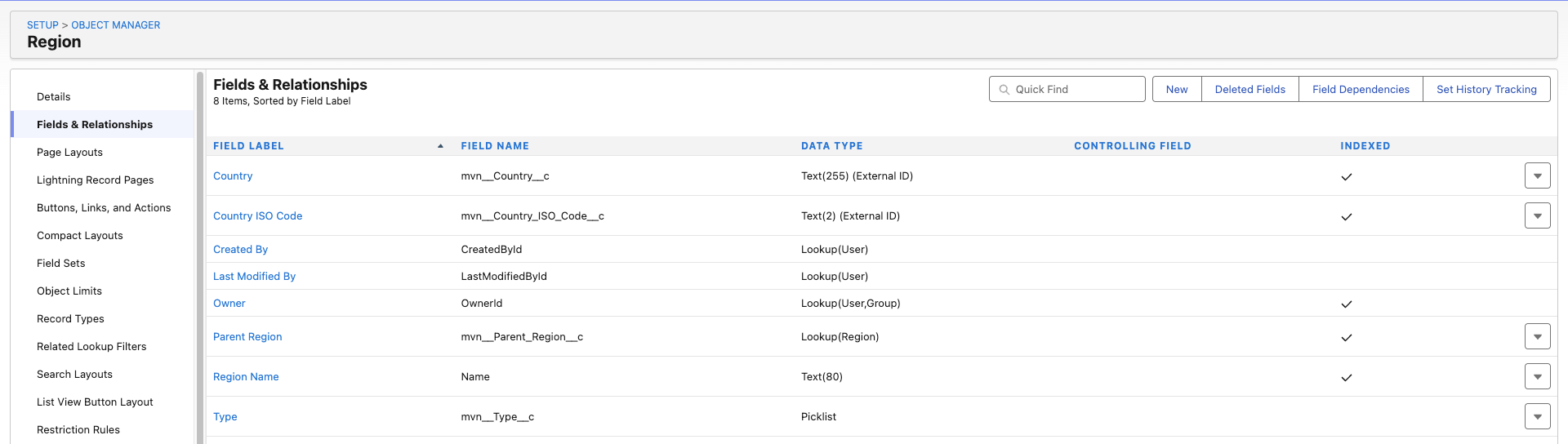Sort by the Data Type column header
Image resolution: width=1568 pixels, height=444 pixels.
[x=831, y=146]
